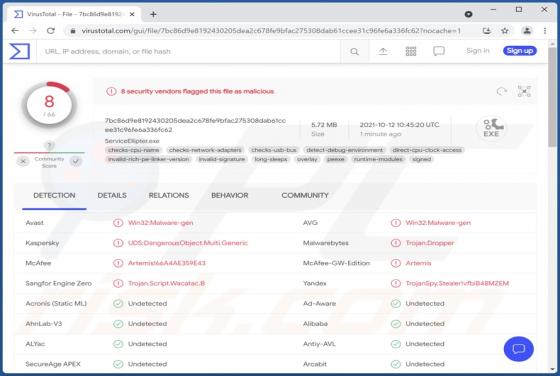
Task: Switch to the DETAILS tab
Action: pos(112,196)
